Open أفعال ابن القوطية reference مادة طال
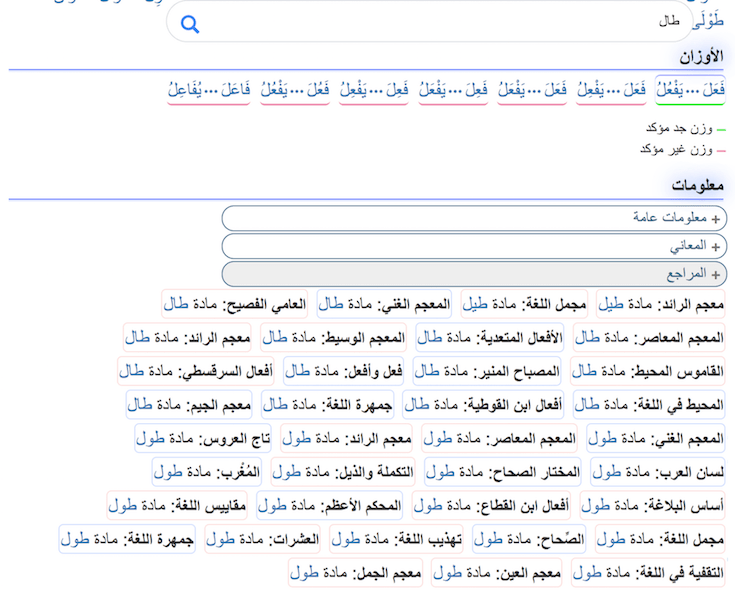Image resolution: width=735 pixels, height=596 pixels. coord(483,405)
